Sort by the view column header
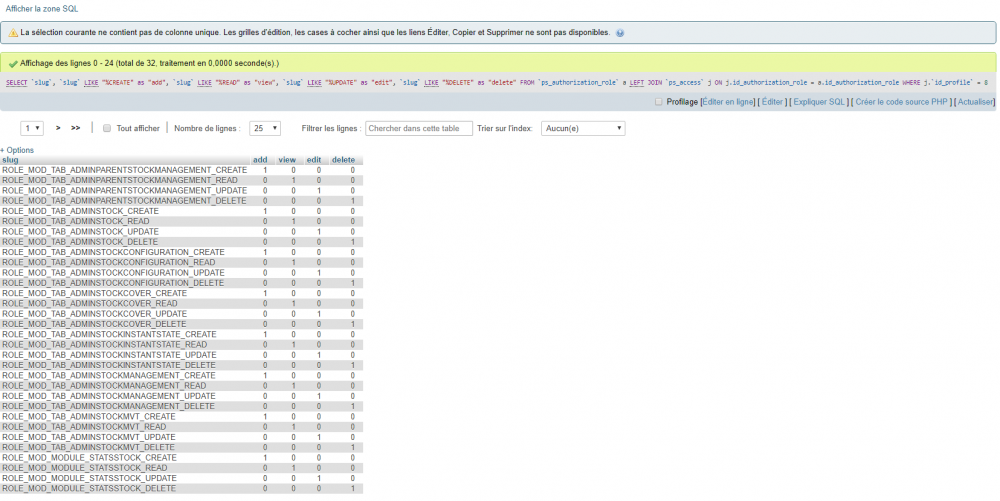 287,160
